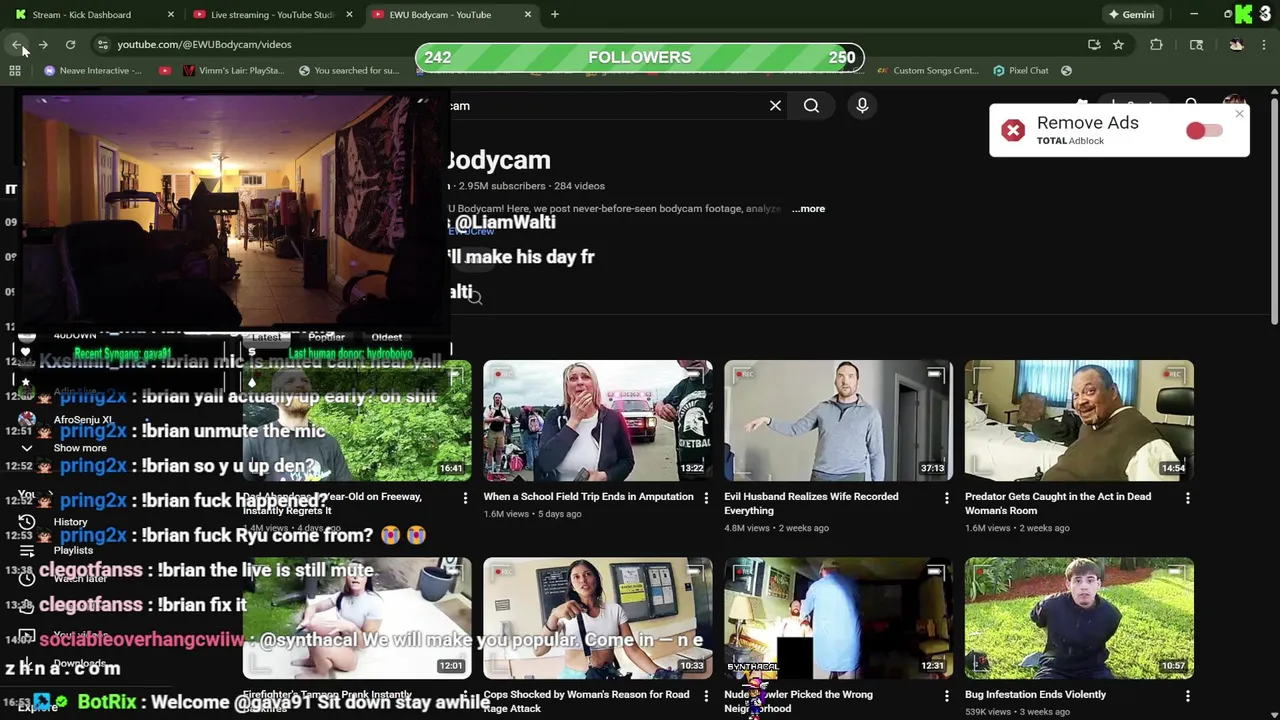Image resolution: width=1280 pixels, height=720 pixels.
Task: Open the page scrollbar thumb
Action: pyautogui.click(x=1274, y=210)
